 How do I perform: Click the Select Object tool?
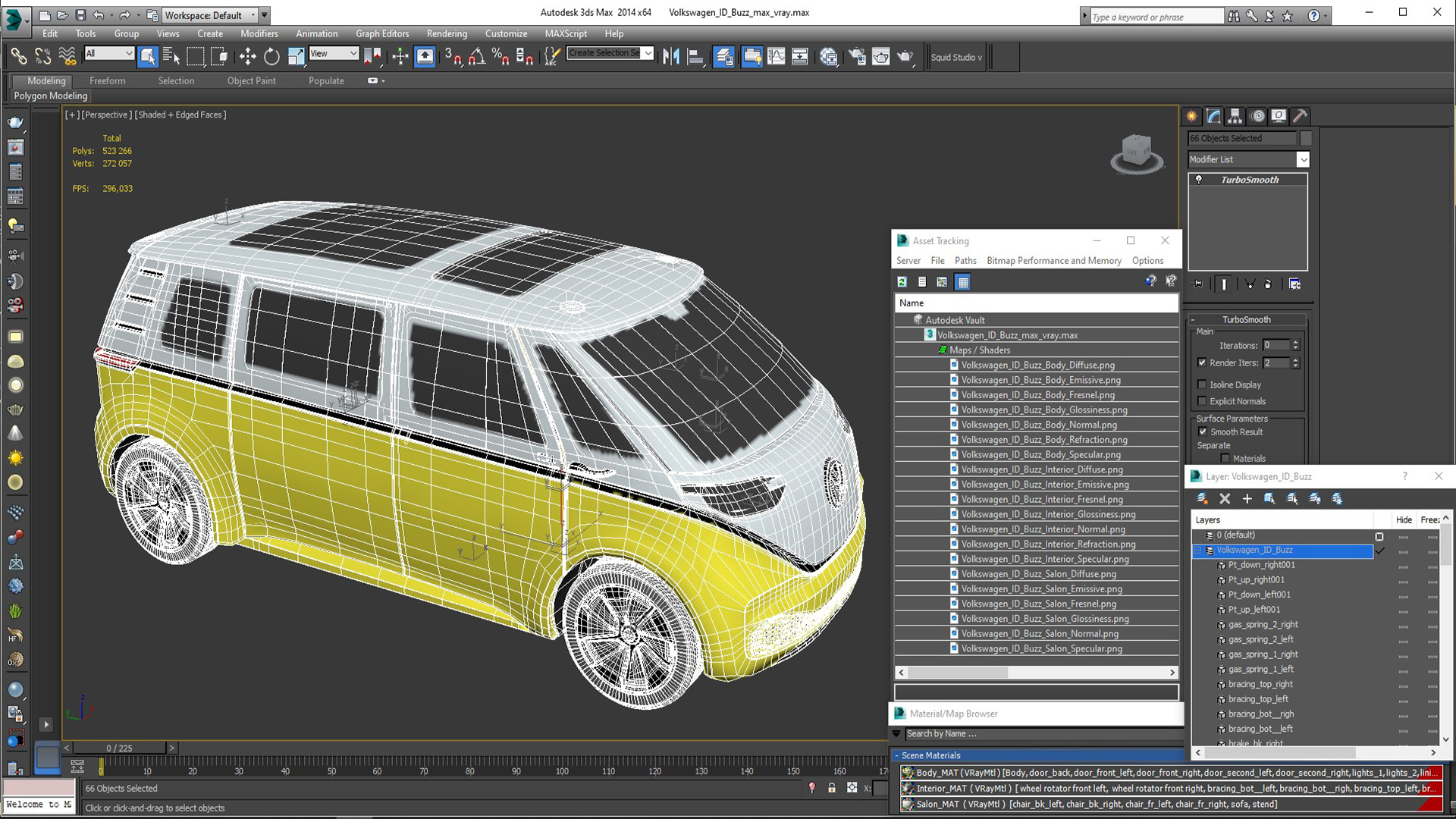147,56
